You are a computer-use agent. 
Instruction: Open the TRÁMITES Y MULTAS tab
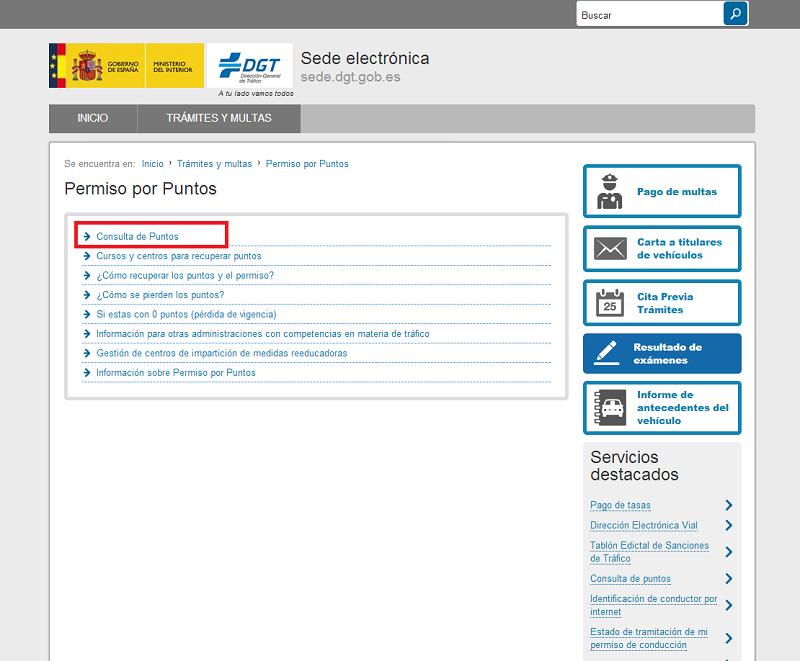tap(219, 118)
